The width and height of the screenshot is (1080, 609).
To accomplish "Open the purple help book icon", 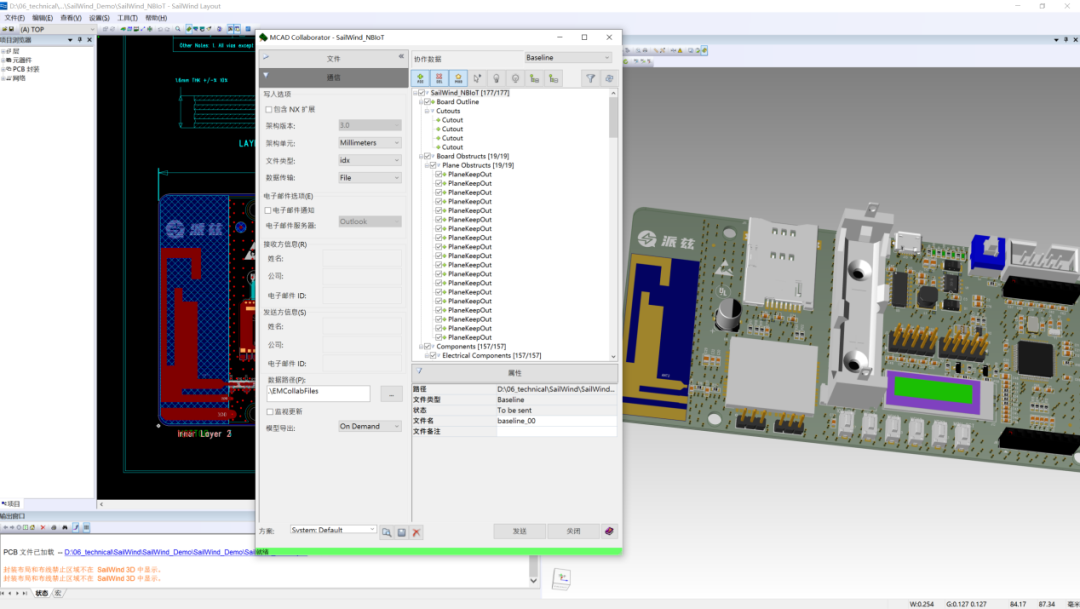I will (x=609, y=531).
